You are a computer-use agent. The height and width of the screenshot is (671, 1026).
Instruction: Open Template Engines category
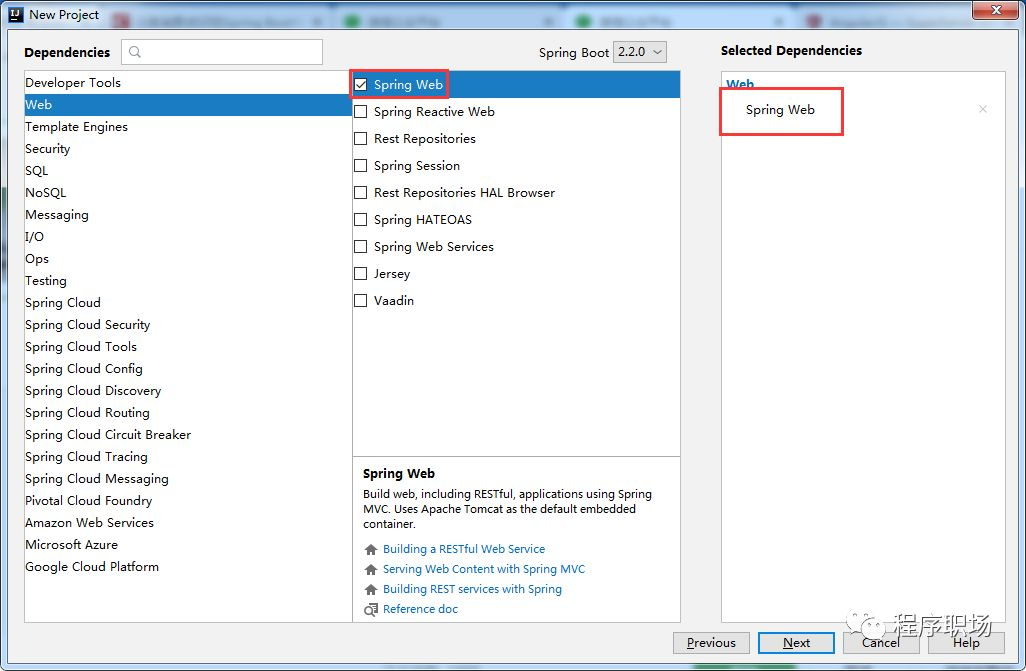tap(188, 127)
